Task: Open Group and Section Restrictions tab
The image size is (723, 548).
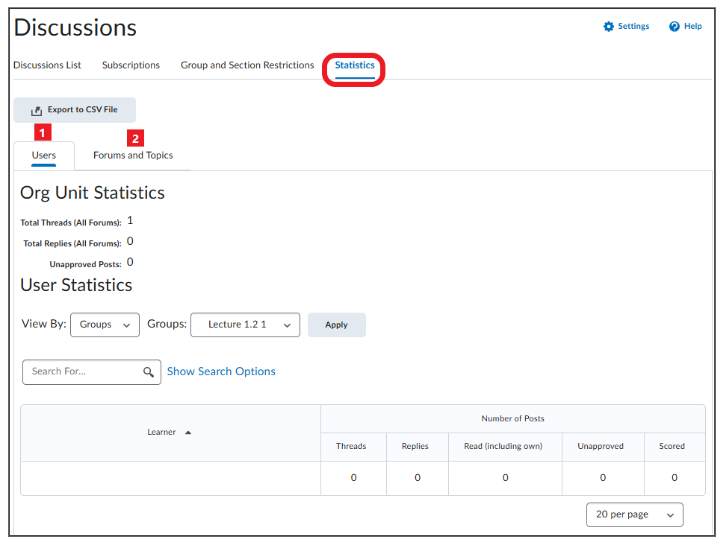Action: pos(247,65)
